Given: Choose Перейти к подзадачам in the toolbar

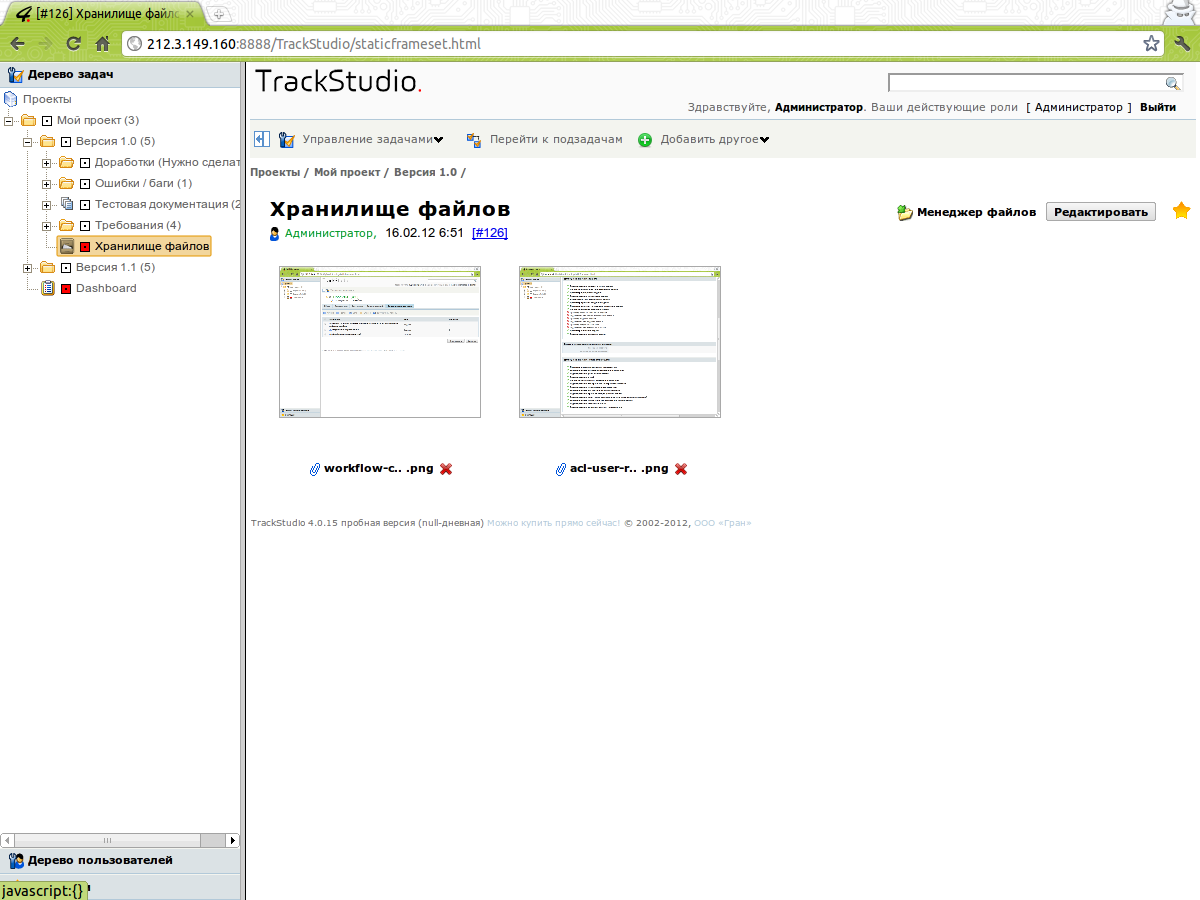Looking at the screenshot, I should (555, 140).
